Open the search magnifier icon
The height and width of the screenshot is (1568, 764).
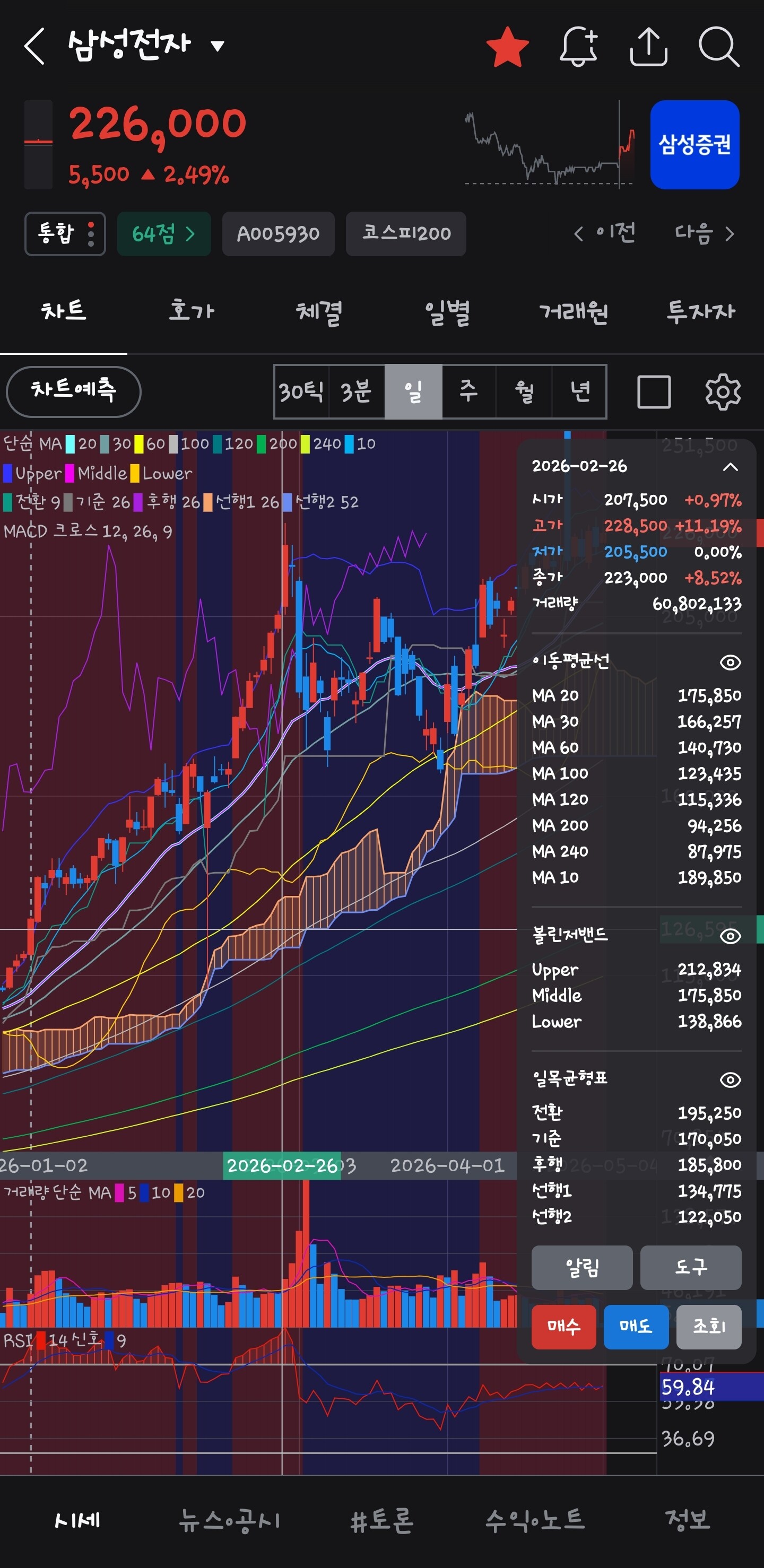719,46
